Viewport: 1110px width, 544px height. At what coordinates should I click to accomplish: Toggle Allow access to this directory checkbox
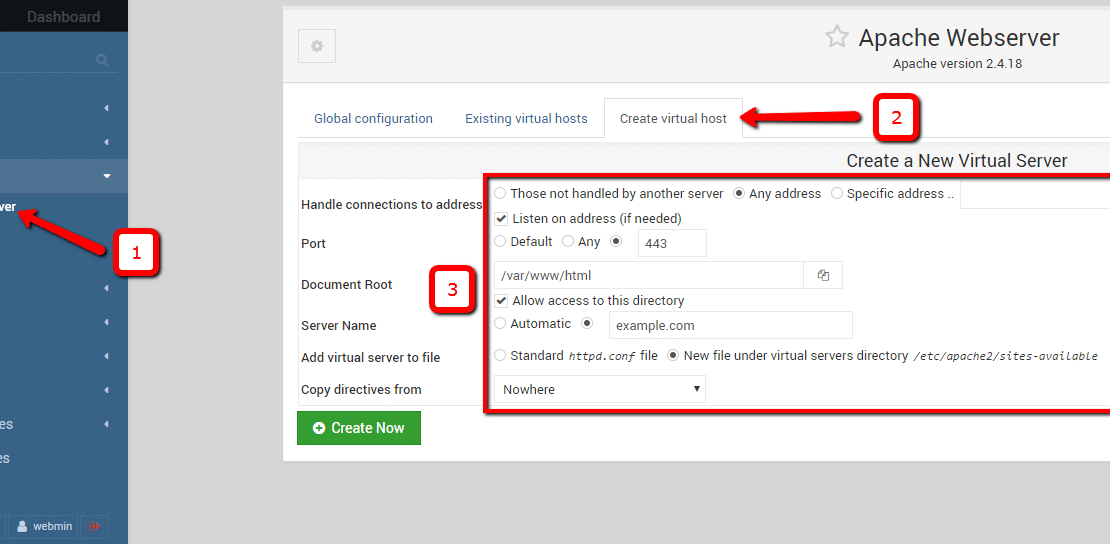click(501, 300)
